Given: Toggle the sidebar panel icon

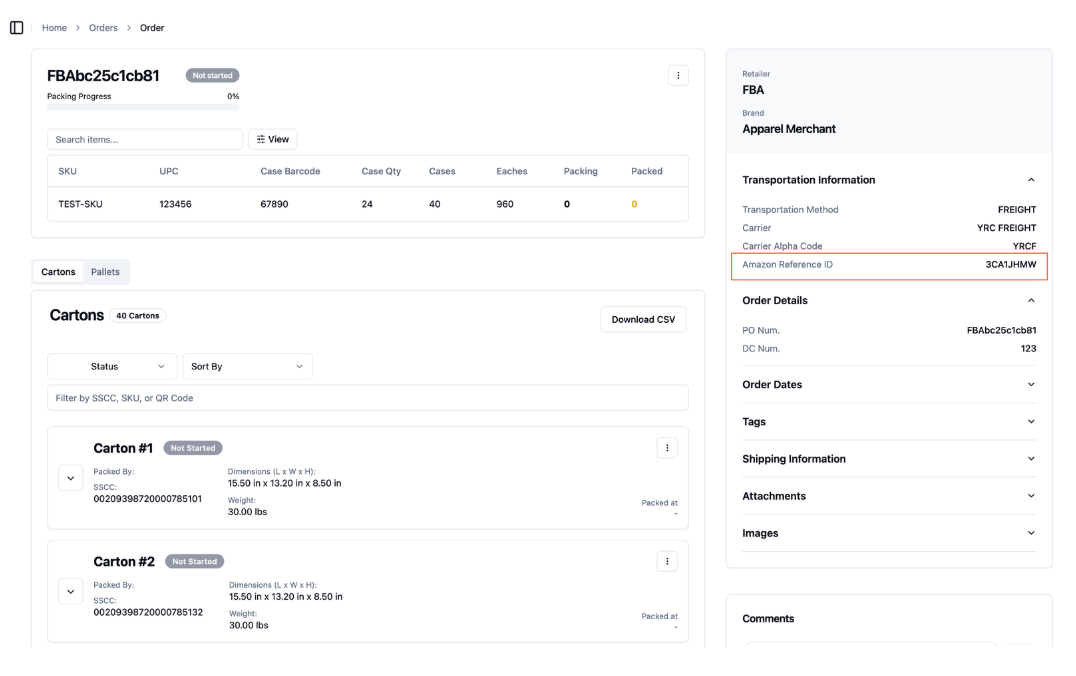Looking at the screenshot, I should tap(16, 27).
